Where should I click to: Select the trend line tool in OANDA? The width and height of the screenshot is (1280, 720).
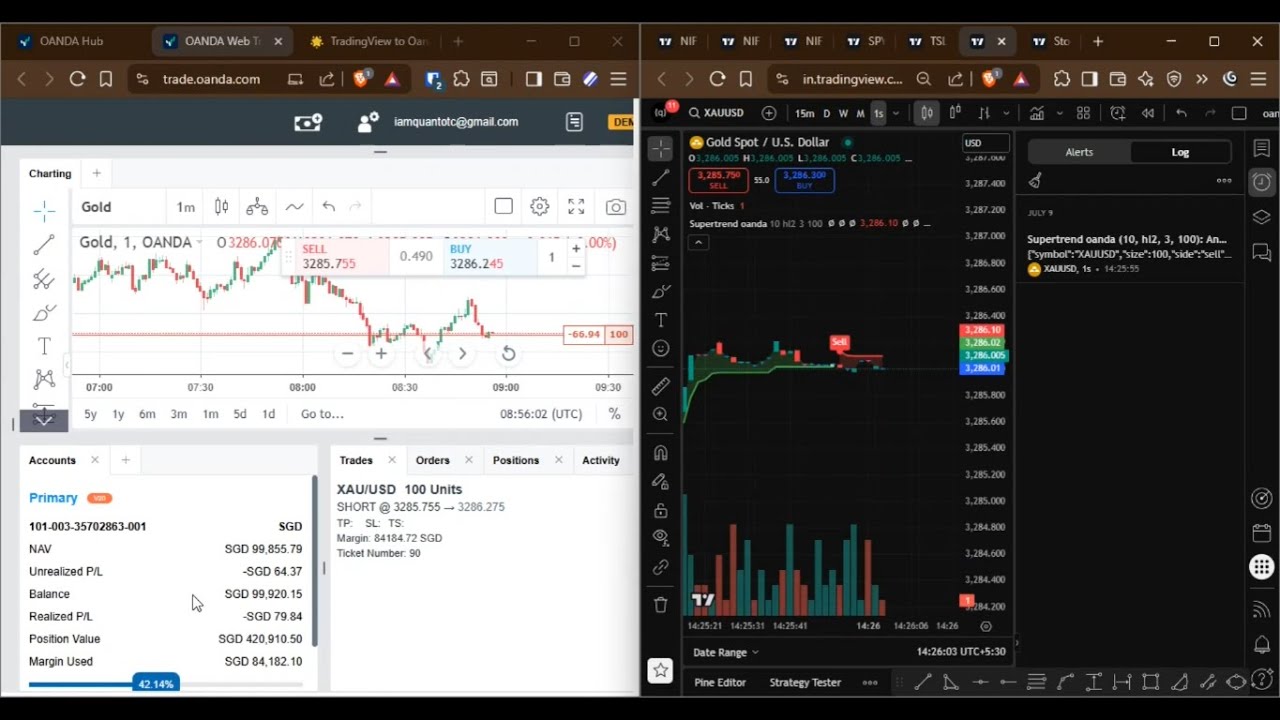44,245
